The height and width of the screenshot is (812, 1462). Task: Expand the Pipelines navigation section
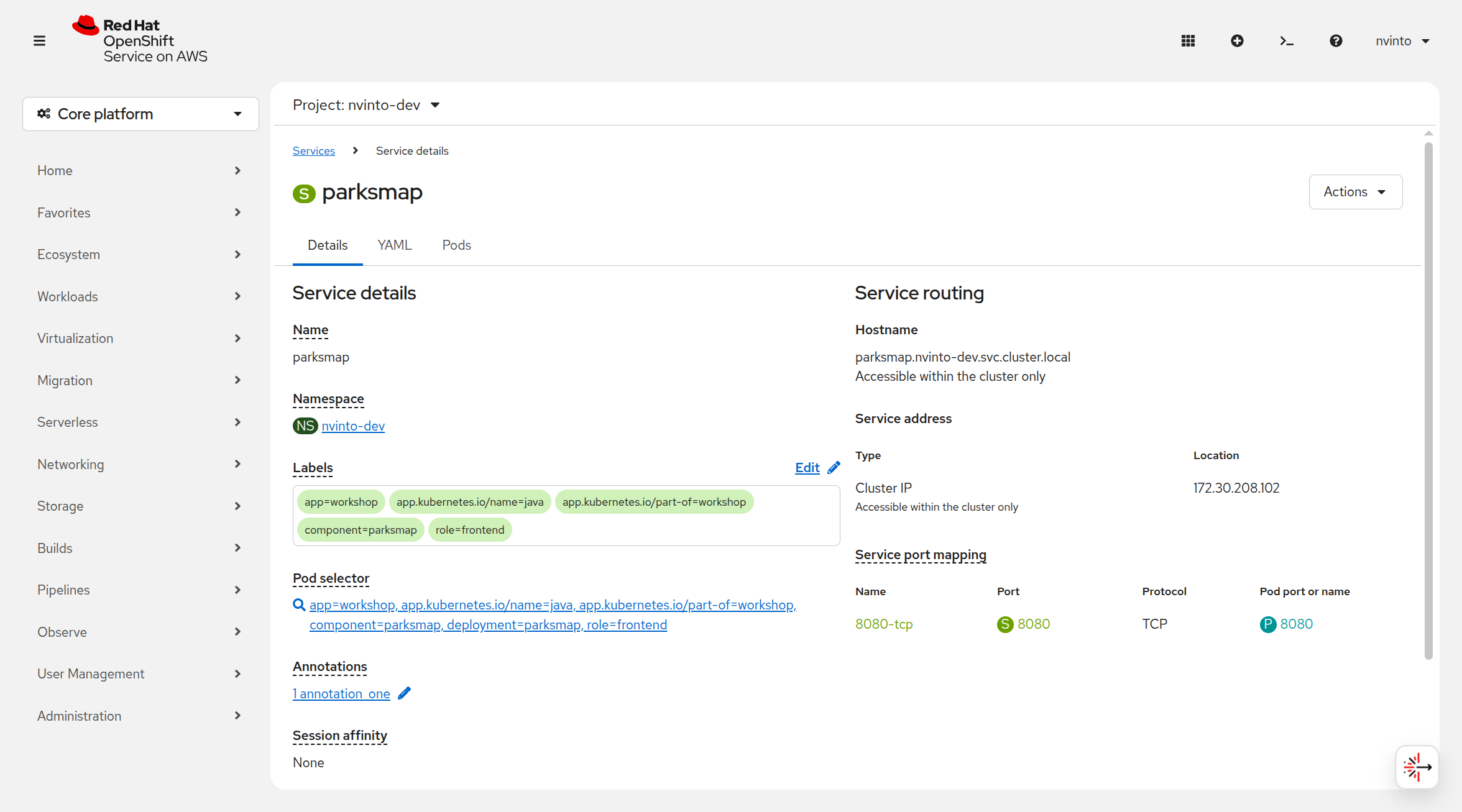tap(140, 590)
